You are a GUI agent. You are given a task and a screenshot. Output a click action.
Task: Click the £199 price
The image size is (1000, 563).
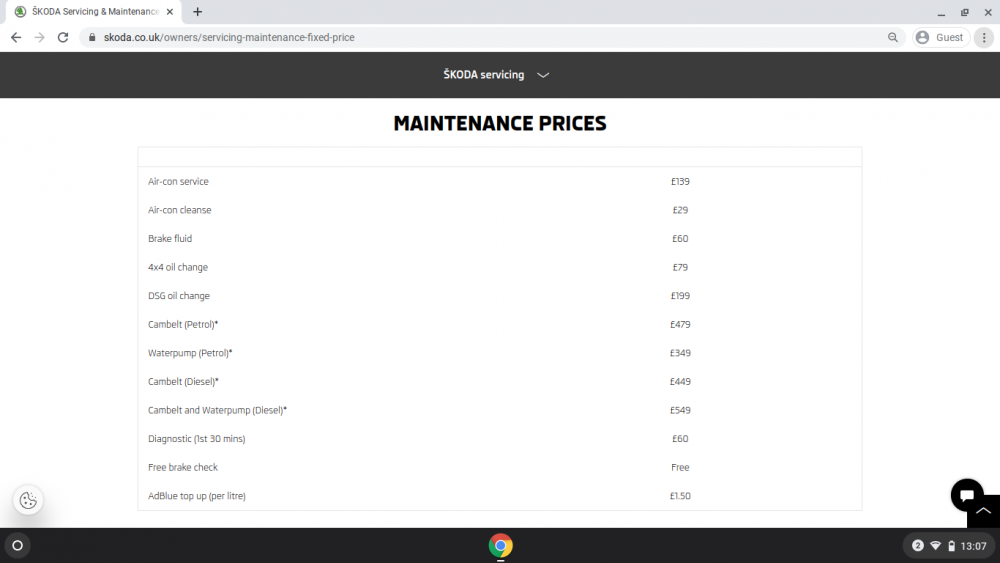tap(680, 296)
